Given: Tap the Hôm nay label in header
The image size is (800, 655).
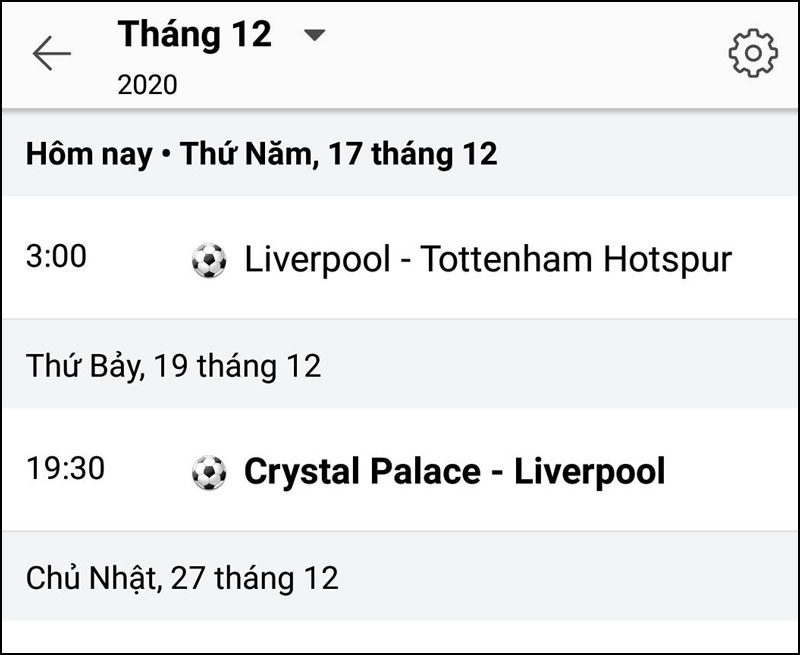Looking at the screenshot, I should click(x=89, y=154).
